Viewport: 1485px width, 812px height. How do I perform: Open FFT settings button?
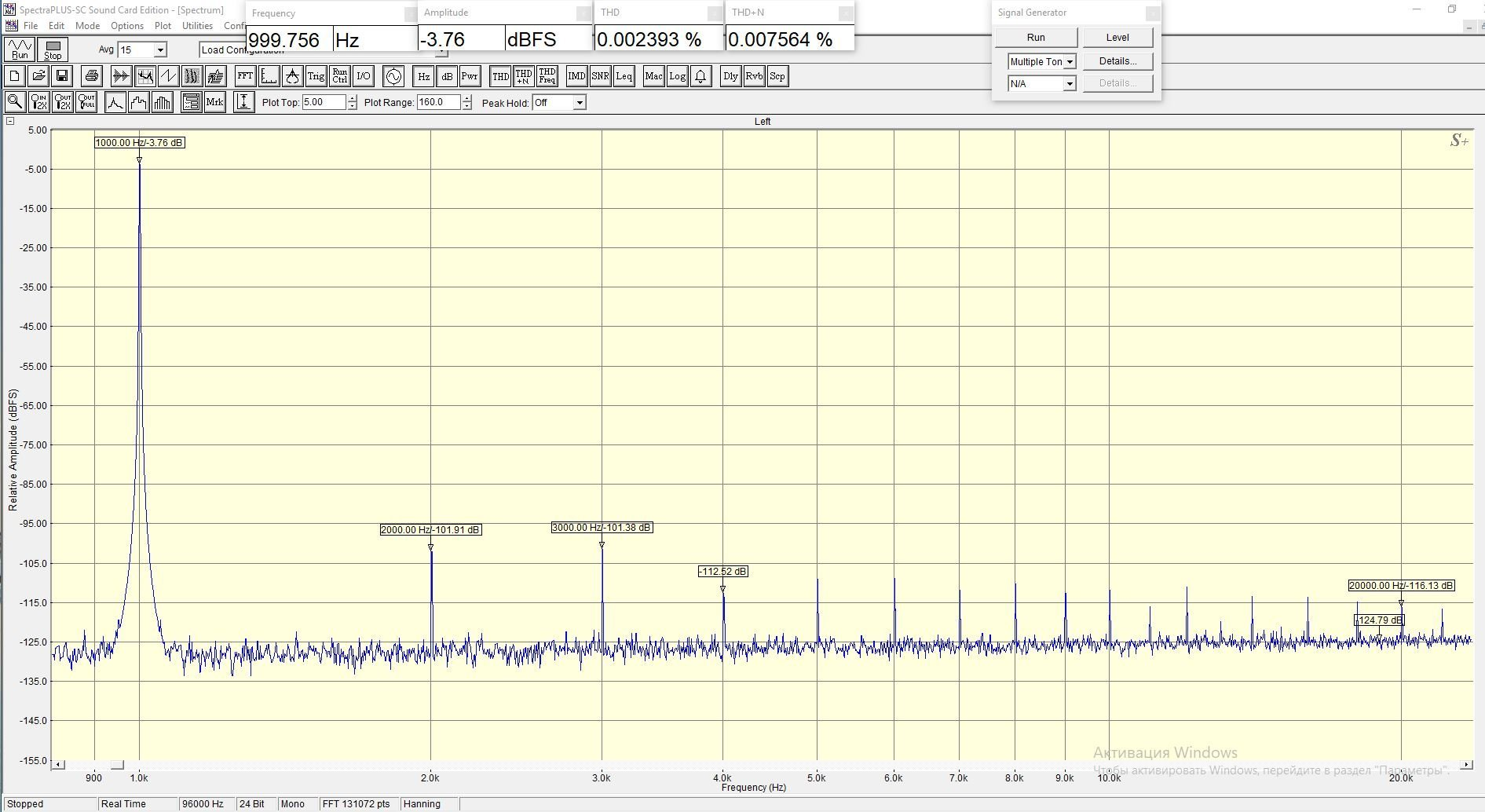245,76
